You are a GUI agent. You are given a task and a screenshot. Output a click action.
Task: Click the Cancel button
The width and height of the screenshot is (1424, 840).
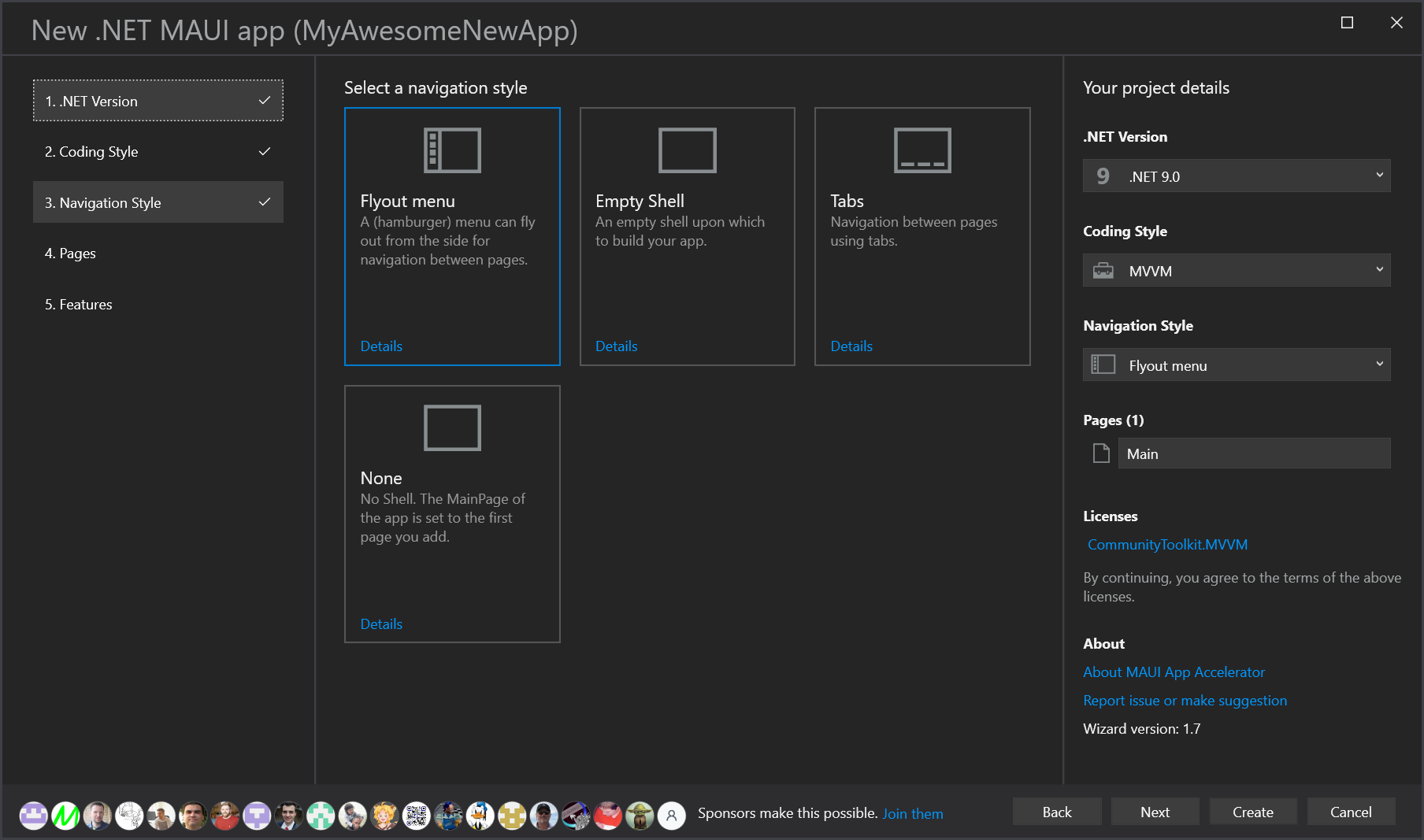[x=1351, y=812]
